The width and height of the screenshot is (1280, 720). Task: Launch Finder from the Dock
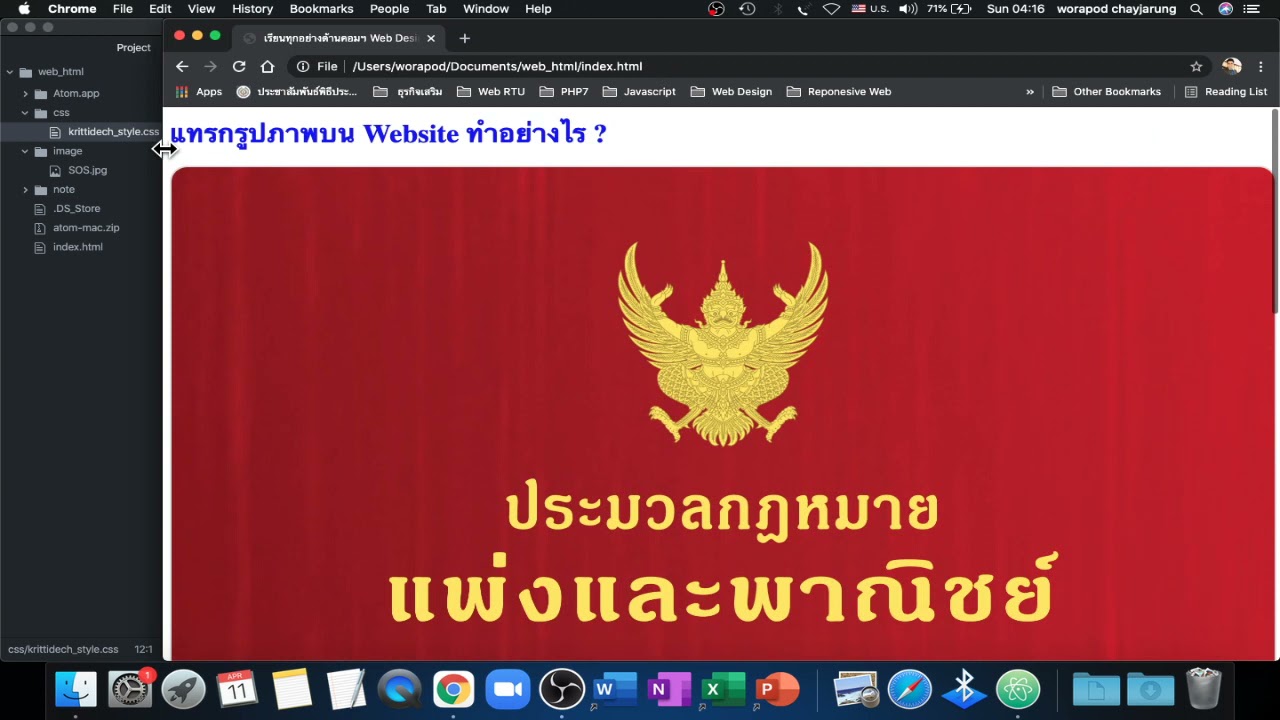pos(76,689)
